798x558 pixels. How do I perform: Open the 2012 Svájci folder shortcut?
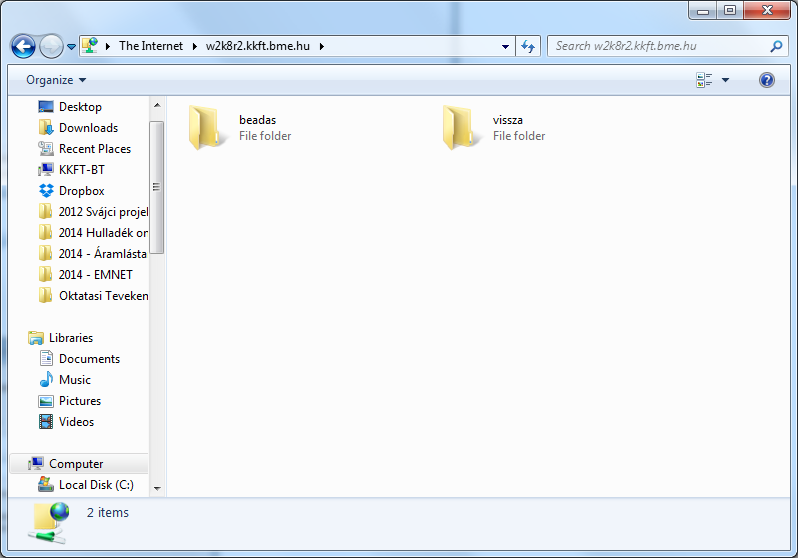(103, 212)
